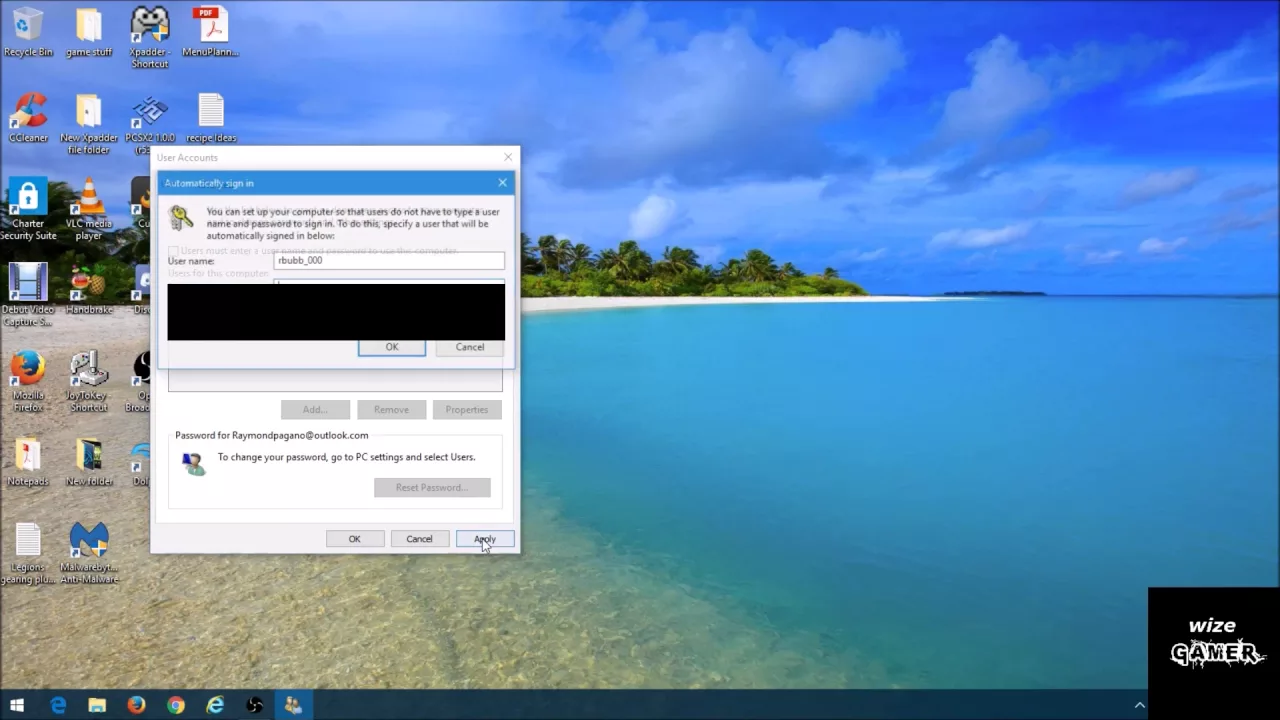1280x720 pixels.
Task: Select the 'New folder' desktop icon
Action: pyautogui.click(x=88, y=462)
